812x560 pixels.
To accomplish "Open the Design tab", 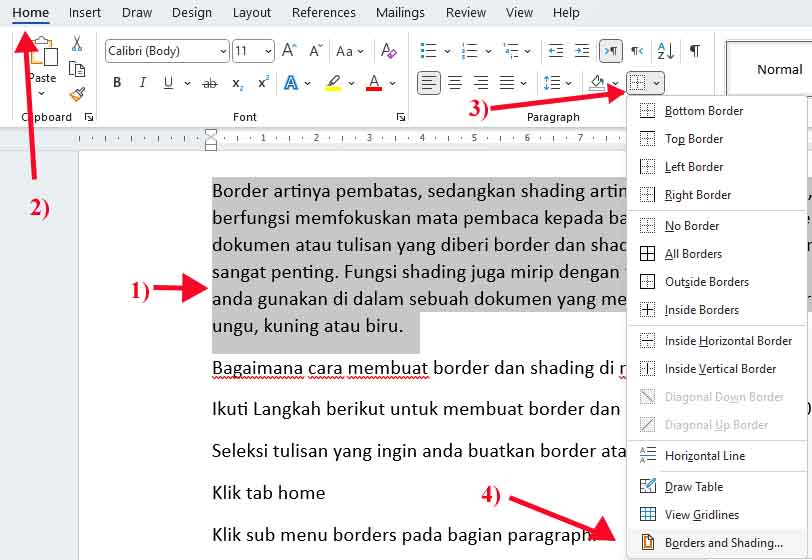I will coord(192,12).
